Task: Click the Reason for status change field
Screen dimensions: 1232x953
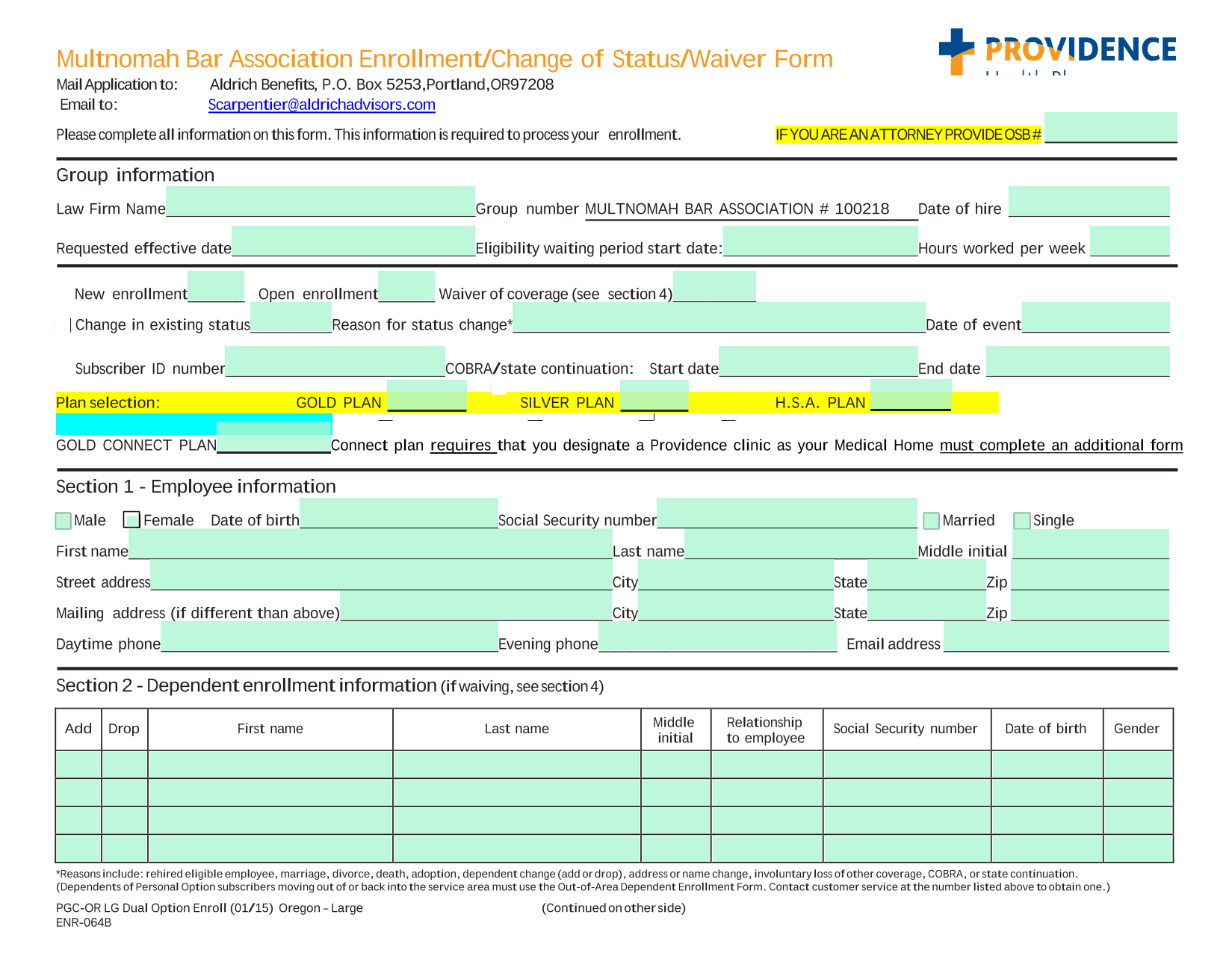Action: coord(719,317)
